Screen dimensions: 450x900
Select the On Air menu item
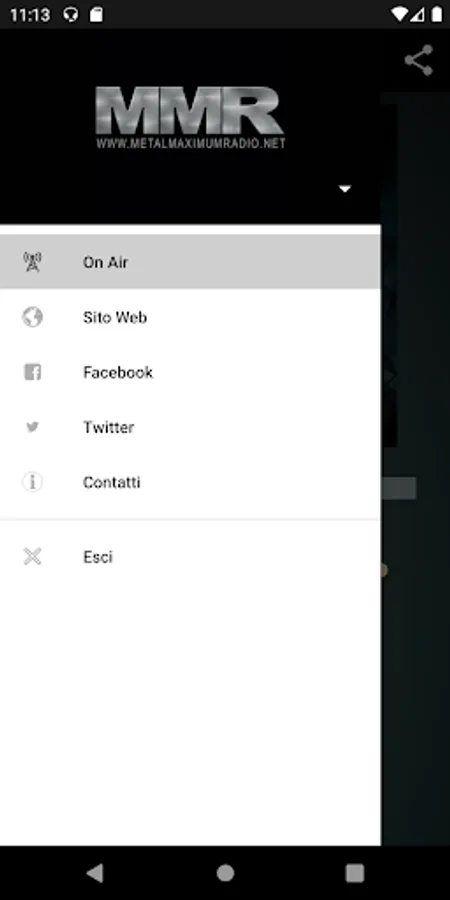(190, 262)
